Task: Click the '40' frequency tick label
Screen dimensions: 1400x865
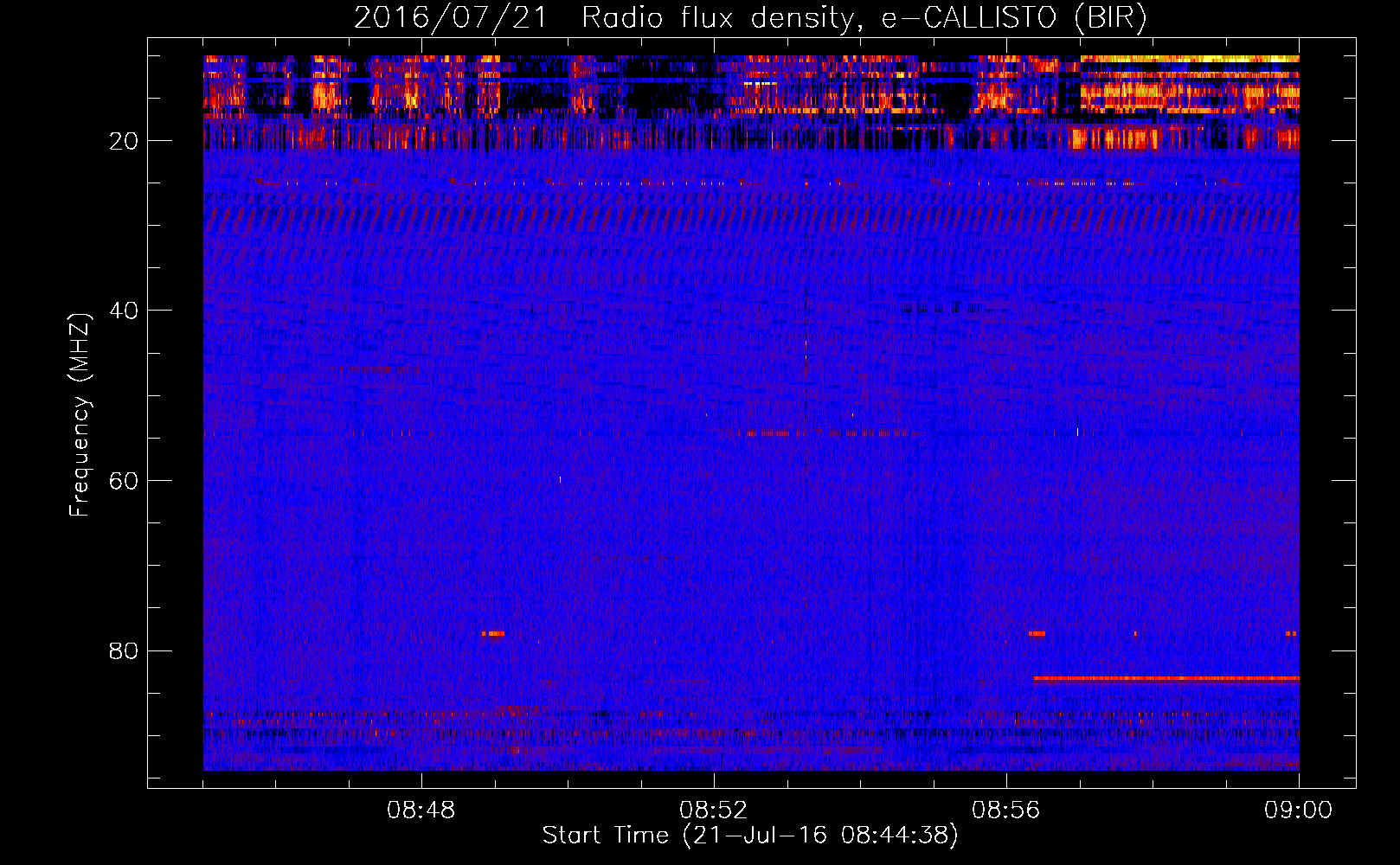Action: click(x=125, y=311)
